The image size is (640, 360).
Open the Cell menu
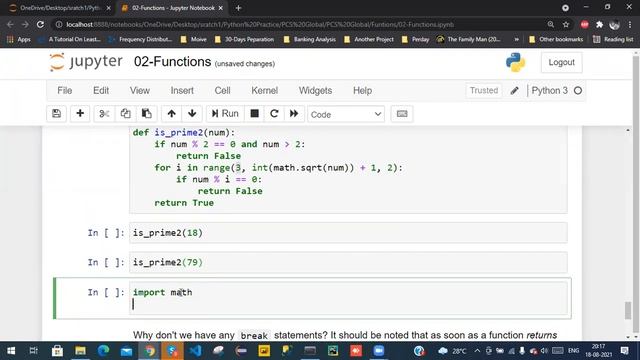222,91
